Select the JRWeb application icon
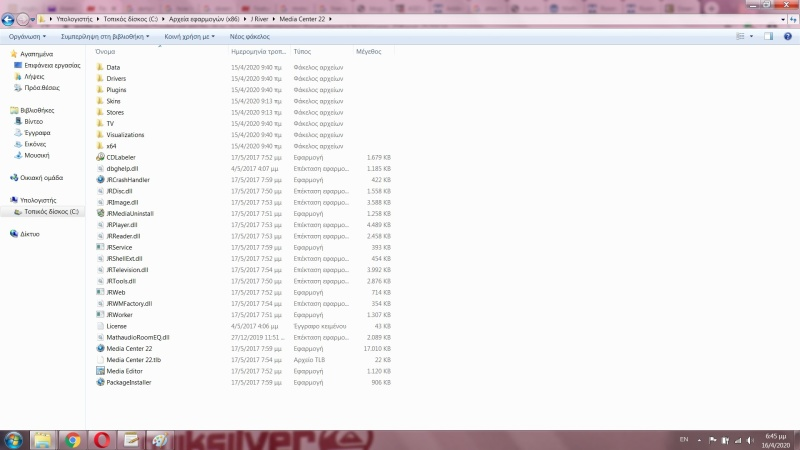800x450 pixels. pos(100,292)
